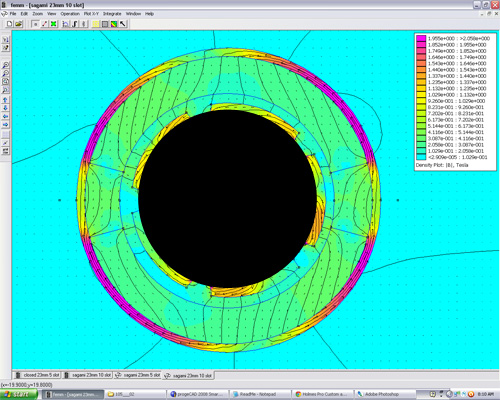Click the Windows Start button
Image resolution: width=500 pixels, height=400 pixels.
tap(18, 394)
